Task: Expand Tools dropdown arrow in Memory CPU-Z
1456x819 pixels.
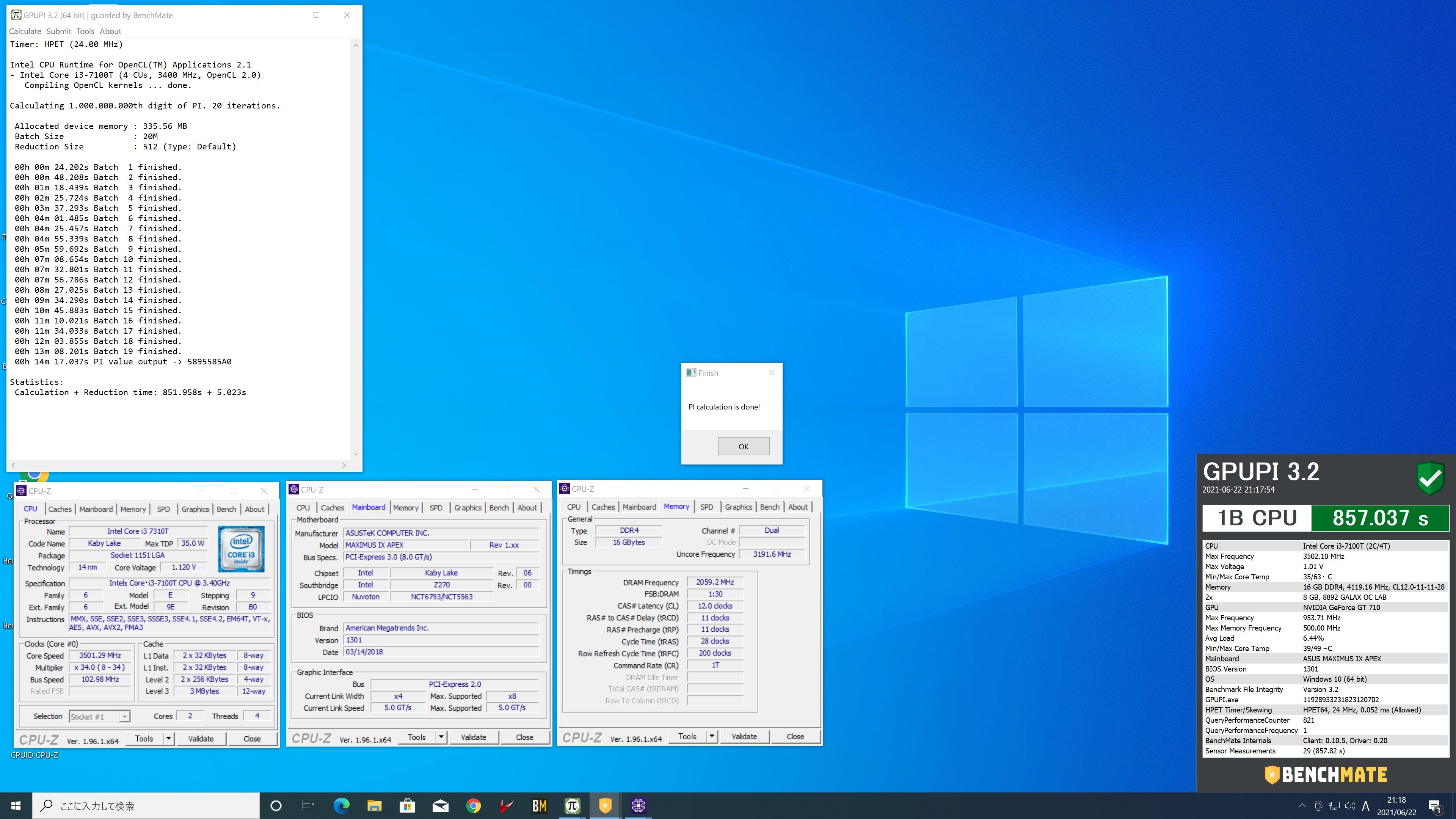Action: (712, 736)
